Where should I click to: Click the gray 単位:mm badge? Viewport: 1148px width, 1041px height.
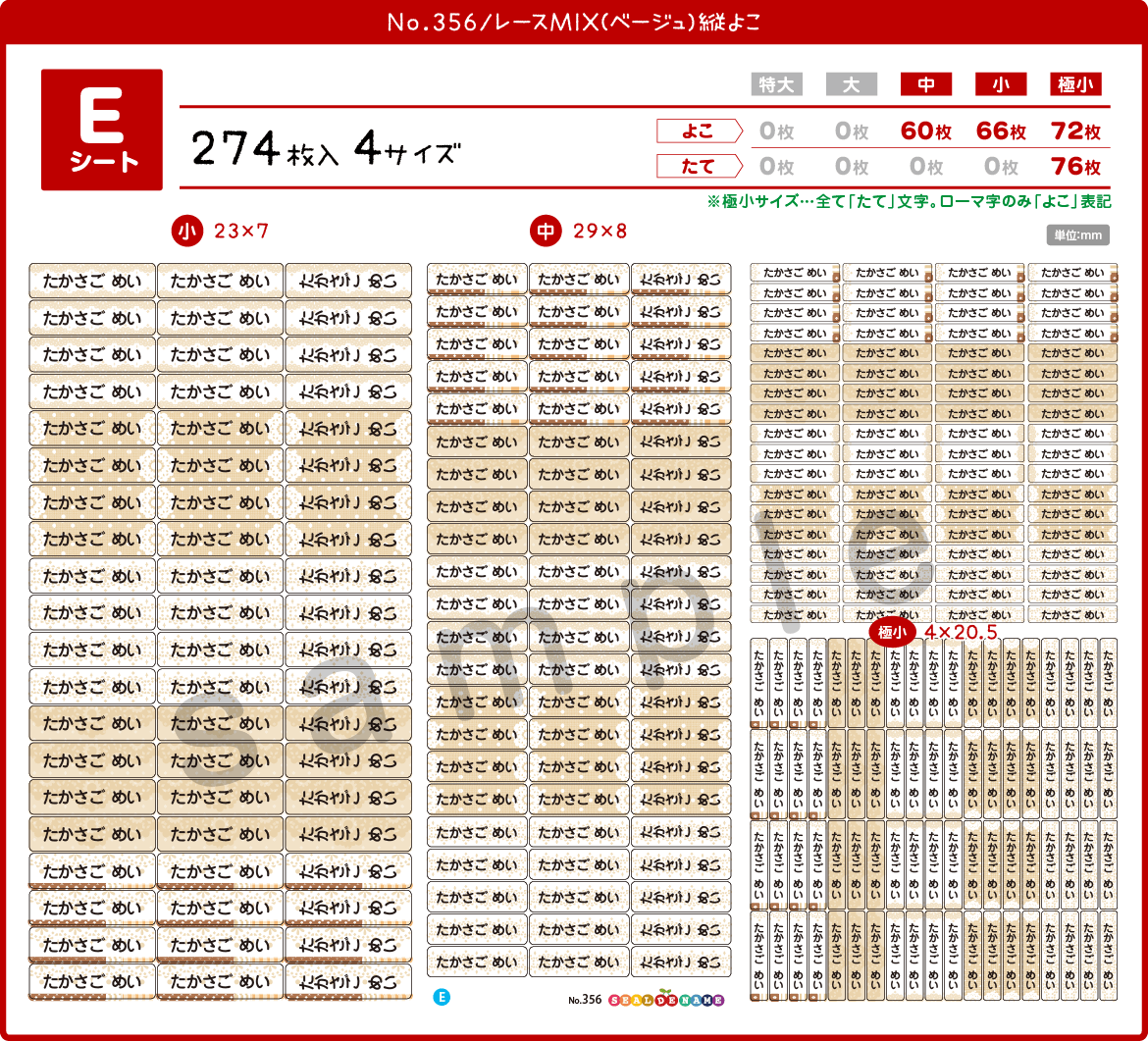[1077, 235]
